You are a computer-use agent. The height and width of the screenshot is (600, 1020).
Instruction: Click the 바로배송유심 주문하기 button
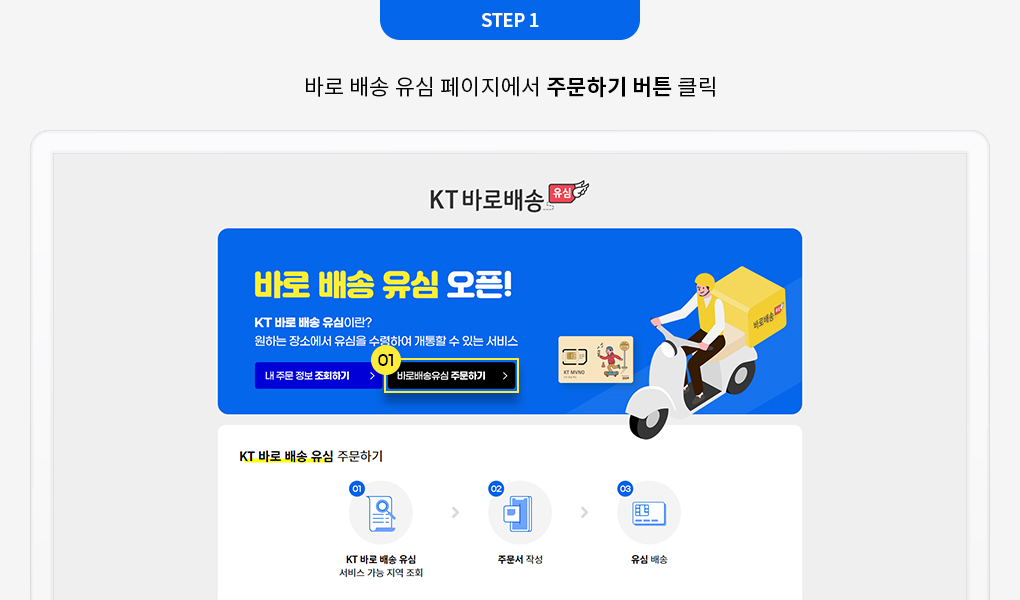coord(451,375)
